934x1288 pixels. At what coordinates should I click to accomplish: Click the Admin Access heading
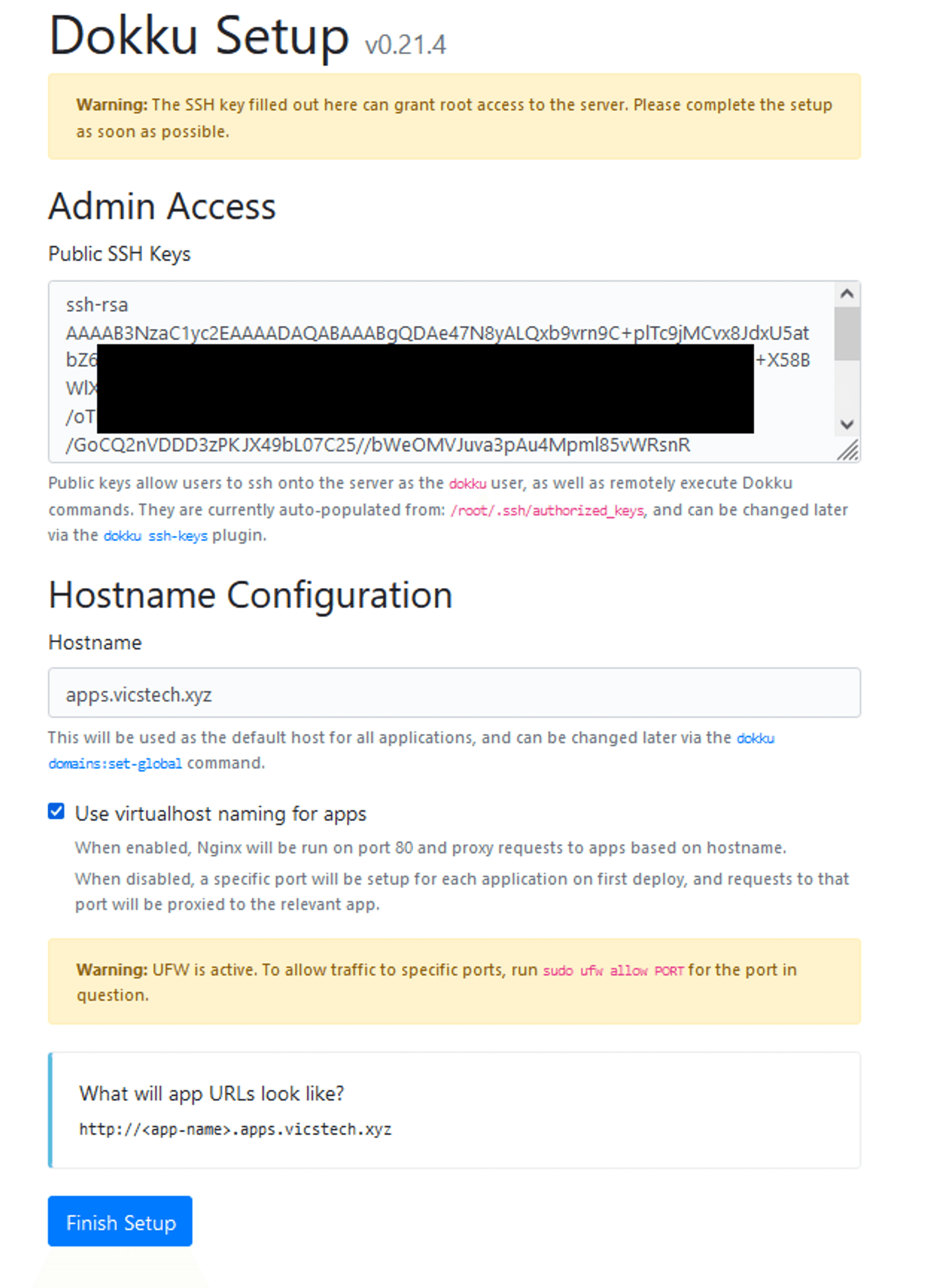[162, 206]
